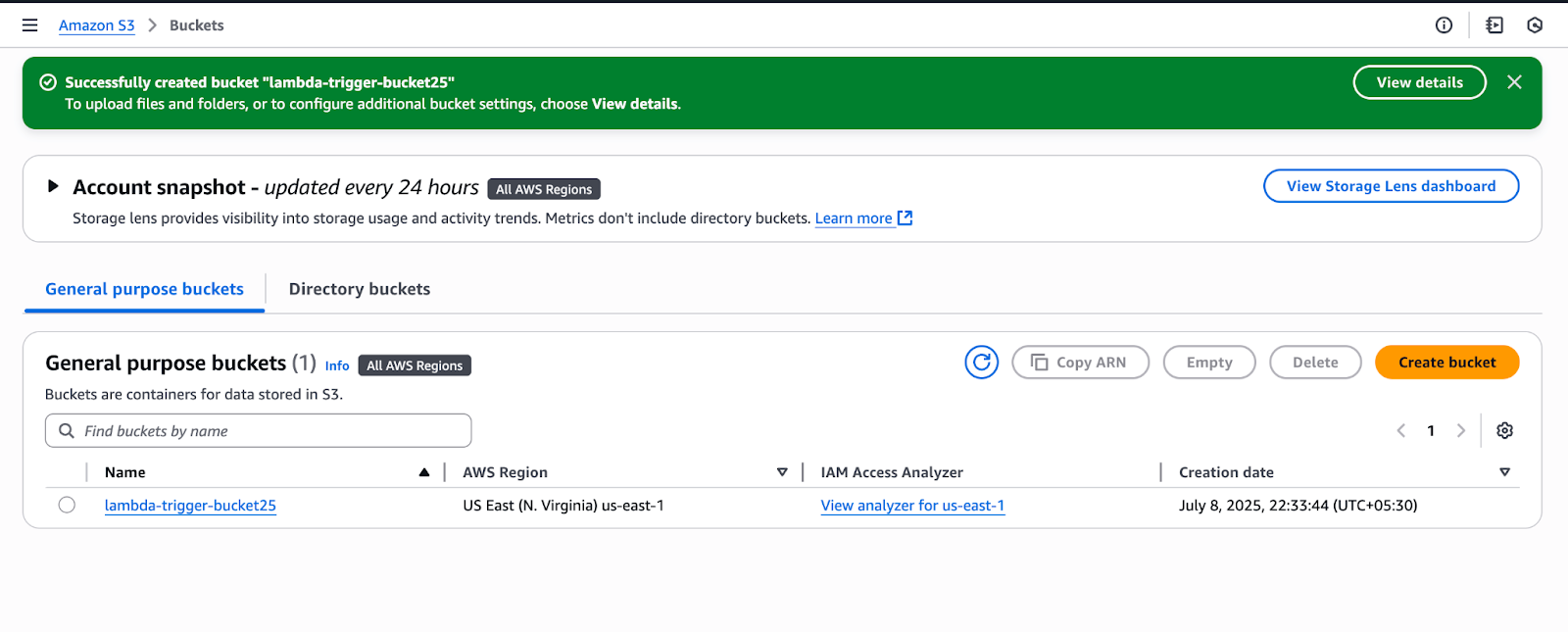Click the success checkmark icon in banner
Screen dimensions: 1568x632
(48, 82)
